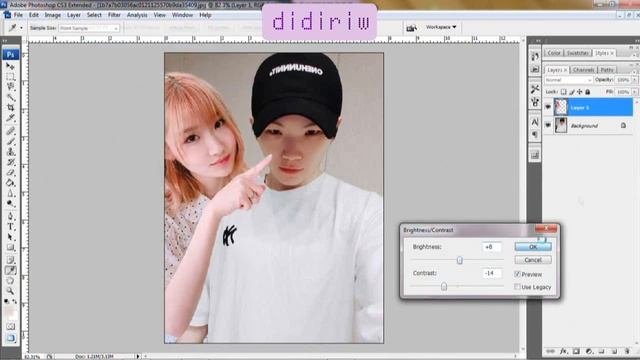Viewport: 640px width, 360px height.
Task: Click the Contrast slider handle
Action: 444,287
